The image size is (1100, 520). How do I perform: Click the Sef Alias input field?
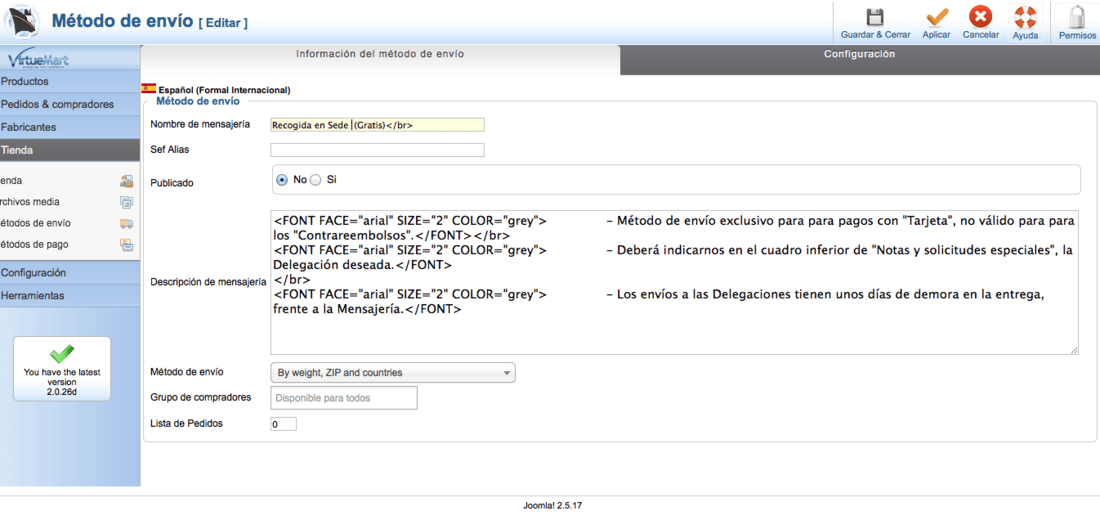click(377, 150)
